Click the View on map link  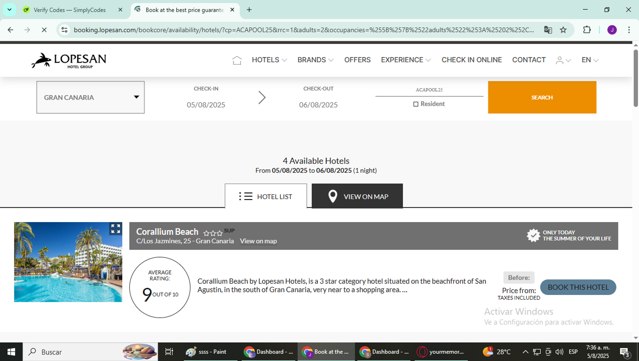(x=258, y=241)
